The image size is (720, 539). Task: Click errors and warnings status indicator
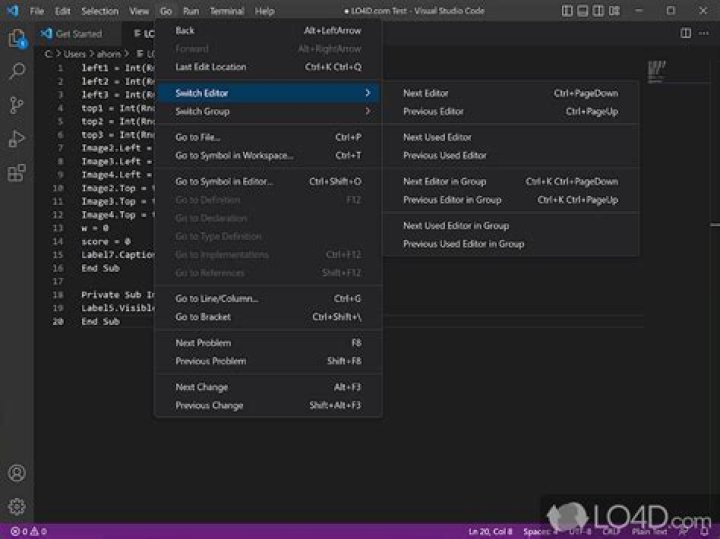pos(28,531)
